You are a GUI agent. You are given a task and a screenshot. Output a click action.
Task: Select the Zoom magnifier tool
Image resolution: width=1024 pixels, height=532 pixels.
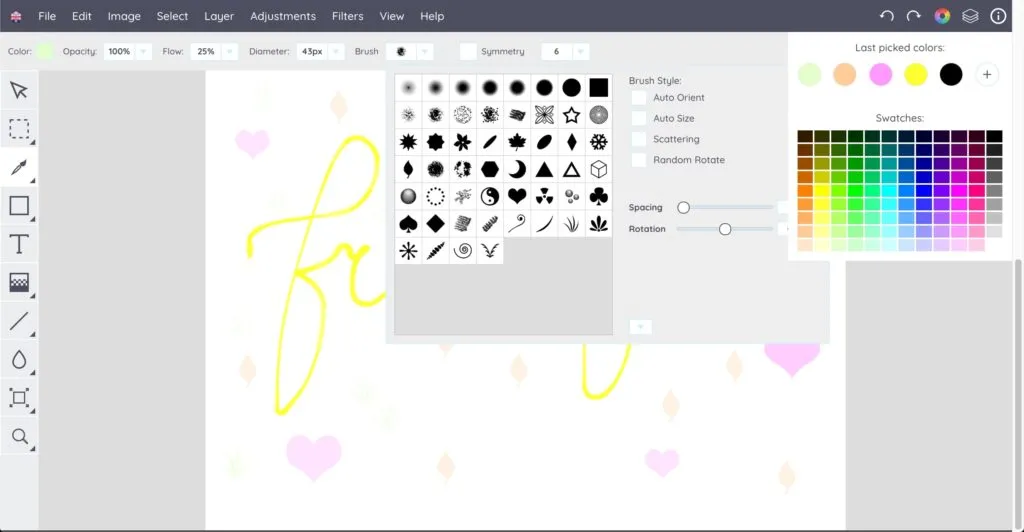click(19, 436)
